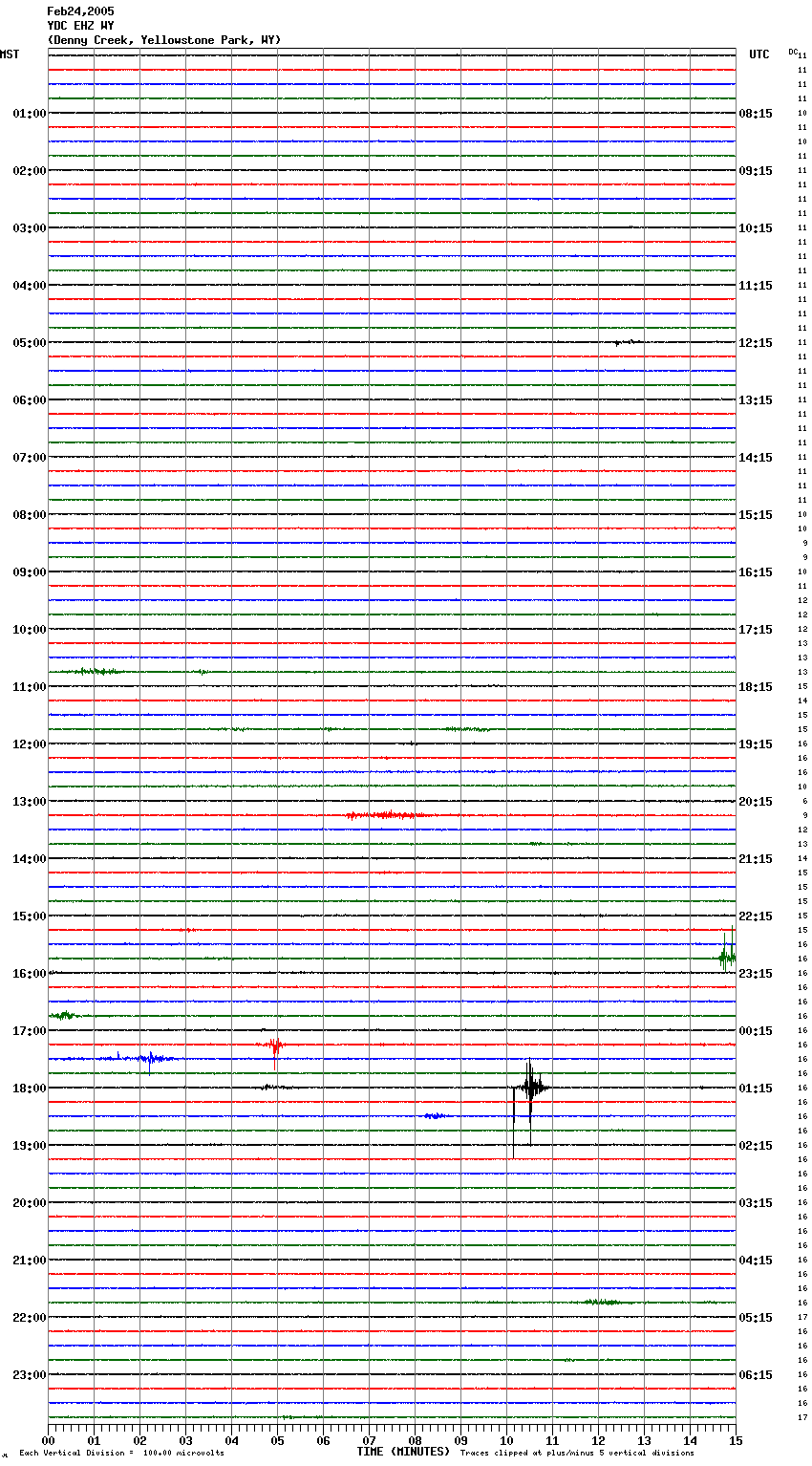This screenshot has height=1466, width=812.
Task: Click the 'MST' time zone label
Action: (x=10, y=54)
